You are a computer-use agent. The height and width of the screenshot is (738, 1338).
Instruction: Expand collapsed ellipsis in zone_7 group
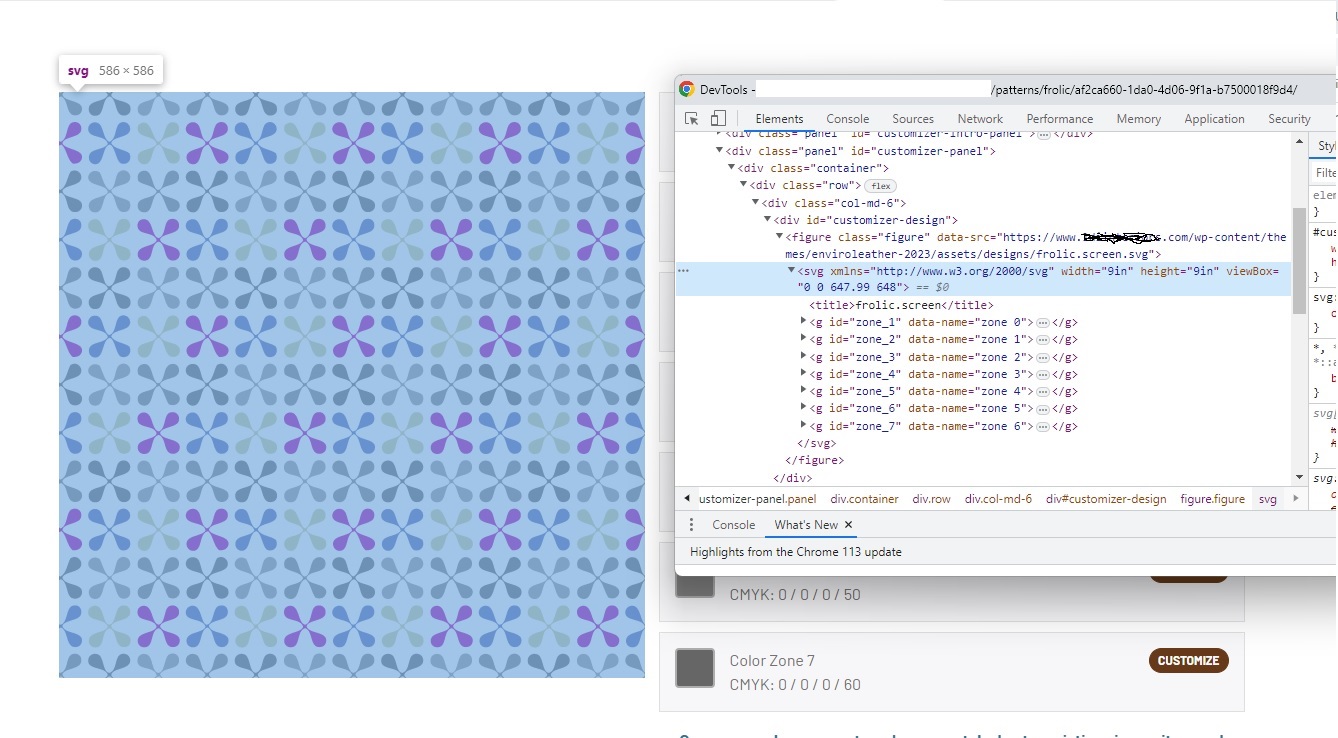tap(1042, 426)
